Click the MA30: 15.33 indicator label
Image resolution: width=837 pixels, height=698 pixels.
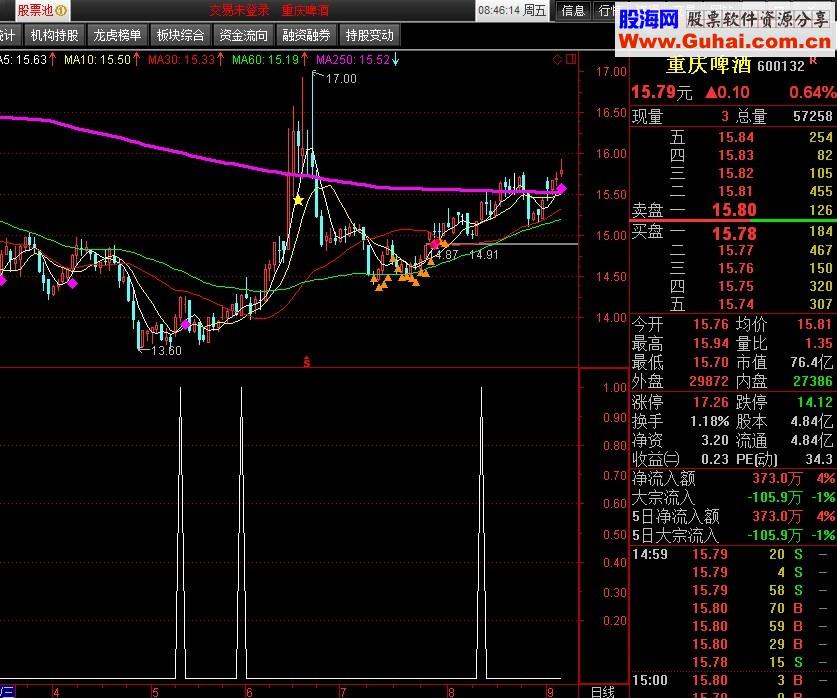point(181,60)
